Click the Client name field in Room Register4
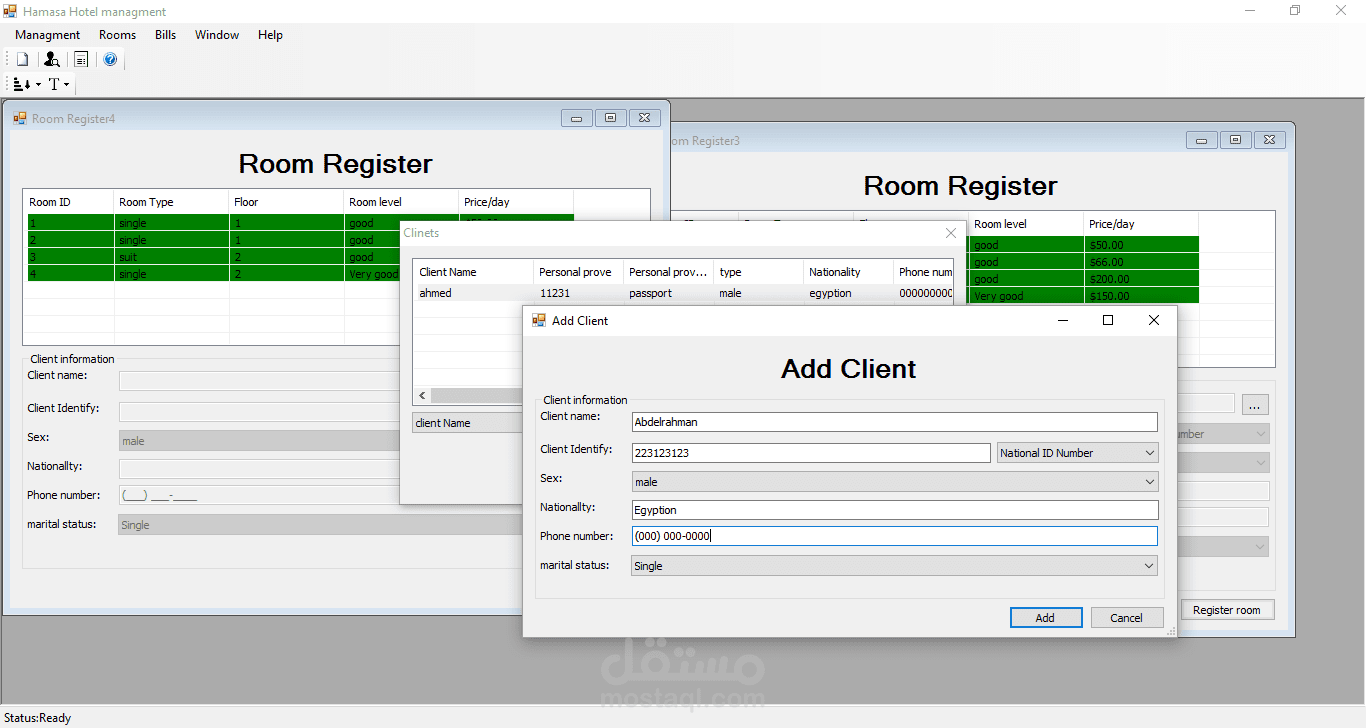This screenshot has width=1366, height=728. [x=260, y=381]
